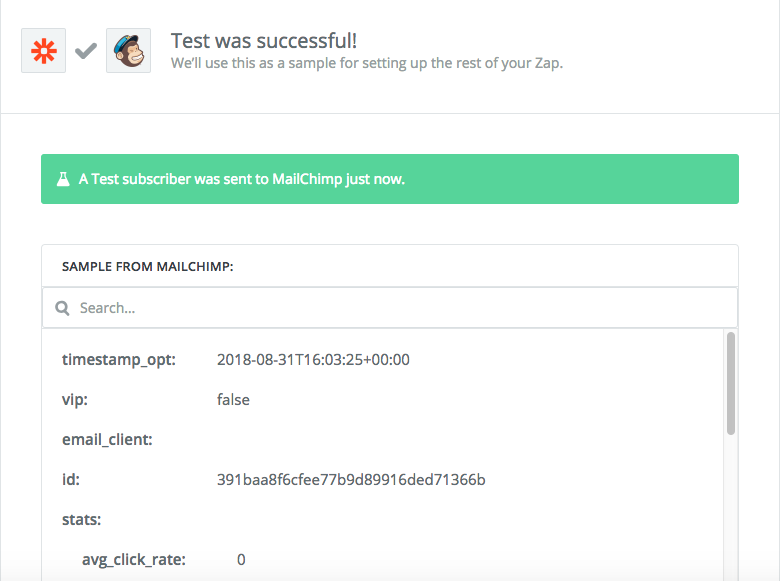Focus the Search... input field
Image resolution: width=780 pixels, height=581 pixels.
[x=400, y=308]
